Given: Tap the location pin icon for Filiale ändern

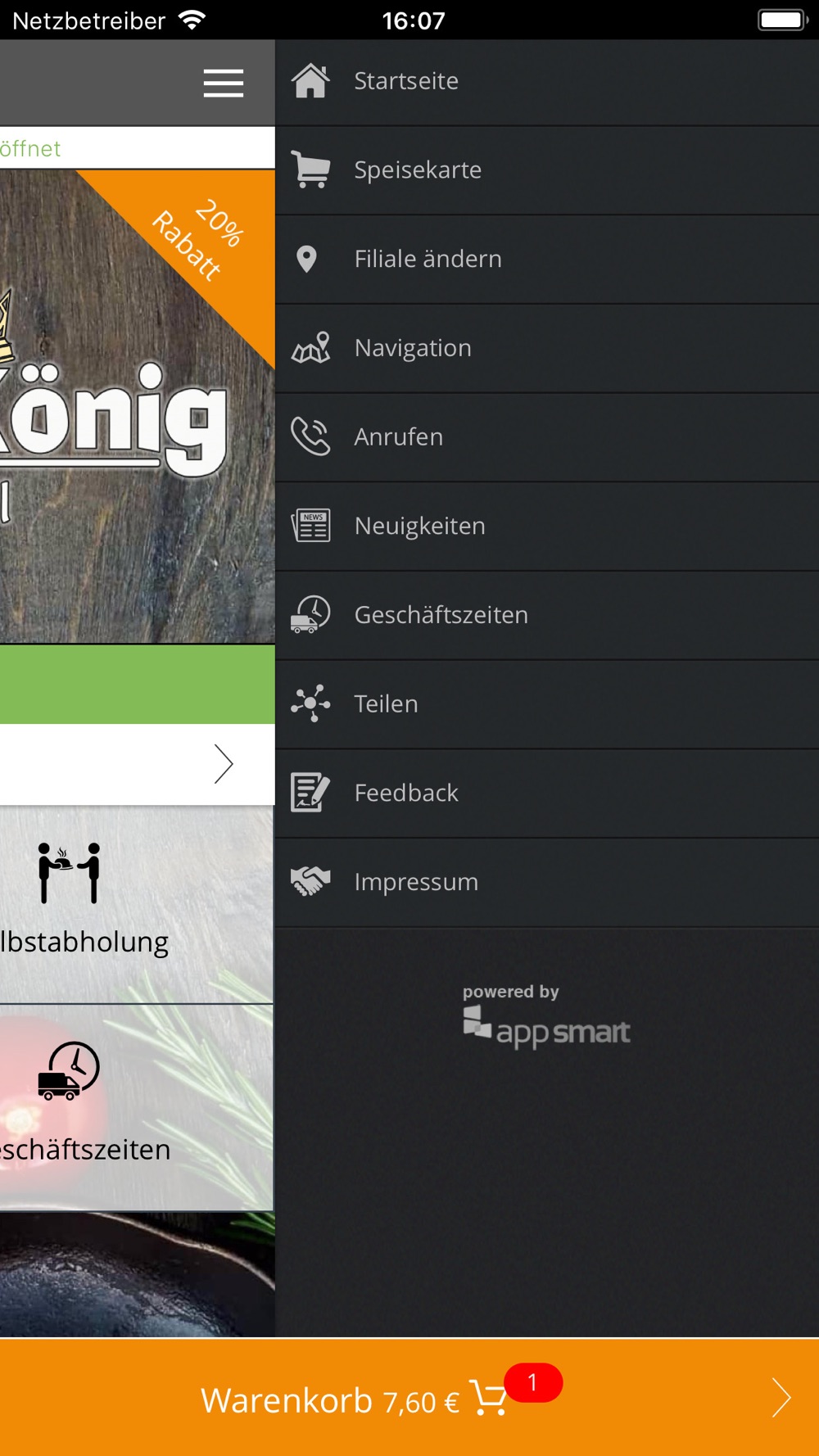Looking at the screenshot, I should [306, 259].
